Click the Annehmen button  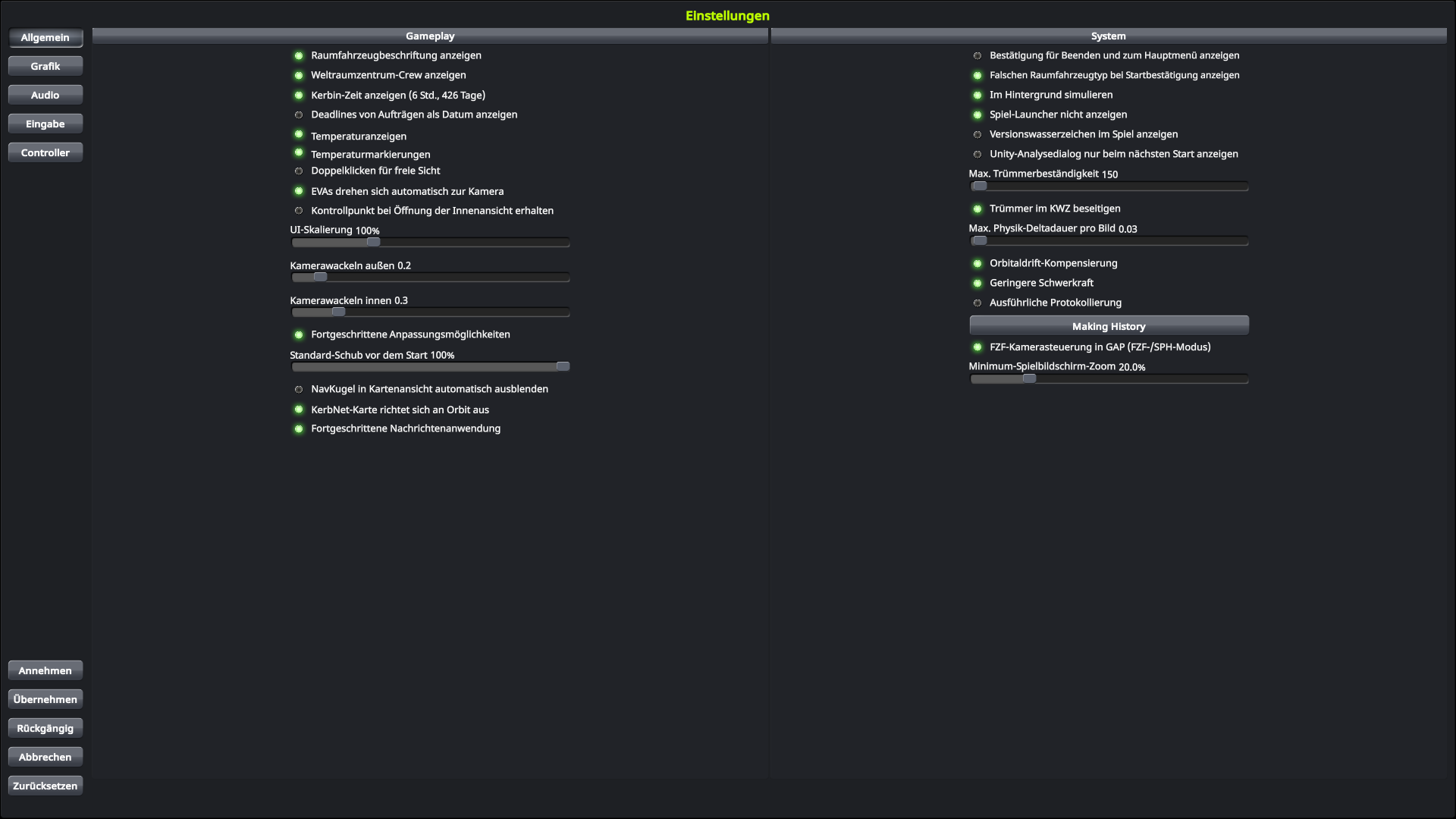(x=45, y=670)
